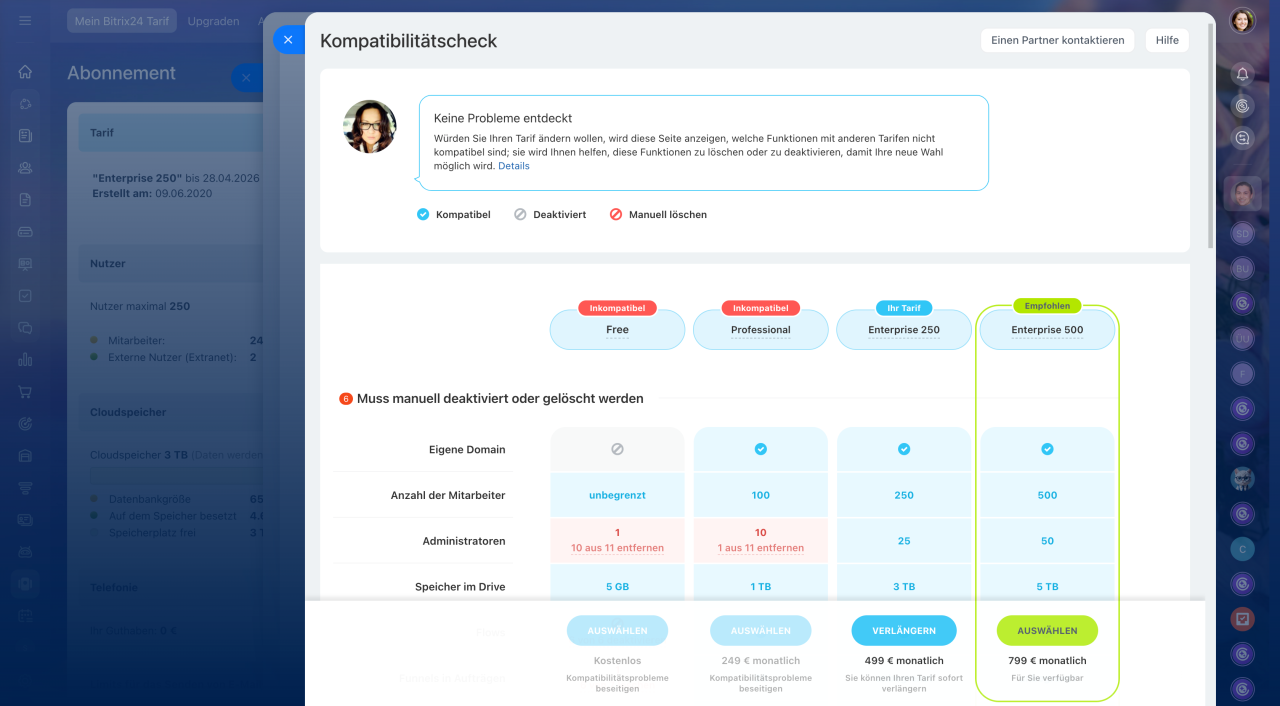
Task: Click the 'Speicher im Drive' row label
Action: coord(460,587)
